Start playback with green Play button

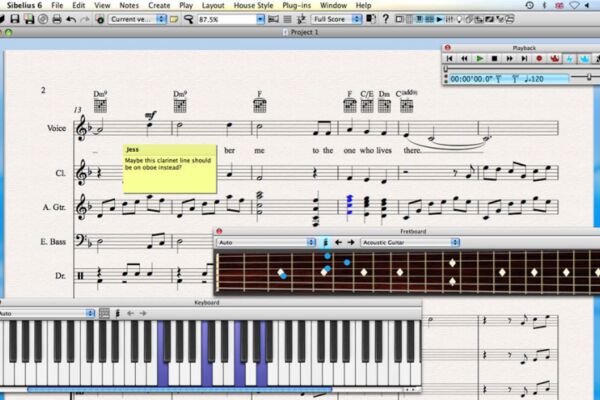(479, 59)
